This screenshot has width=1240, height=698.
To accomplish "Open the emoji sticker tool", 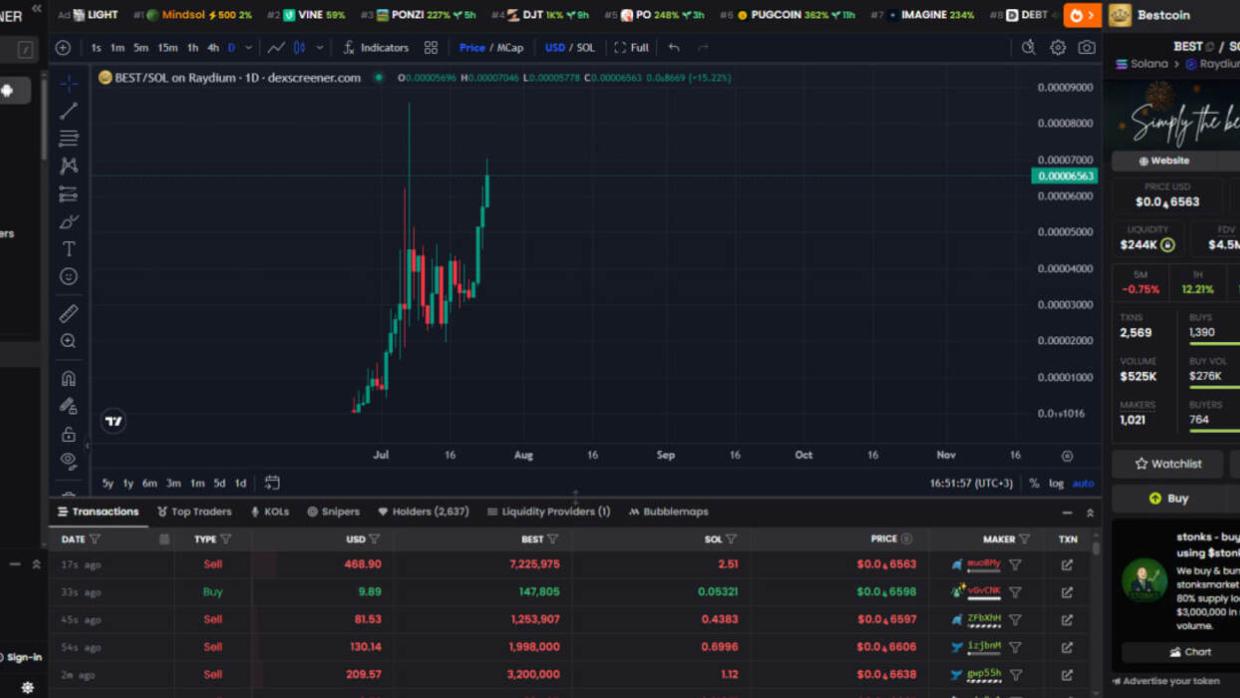I will coord(68,276).
